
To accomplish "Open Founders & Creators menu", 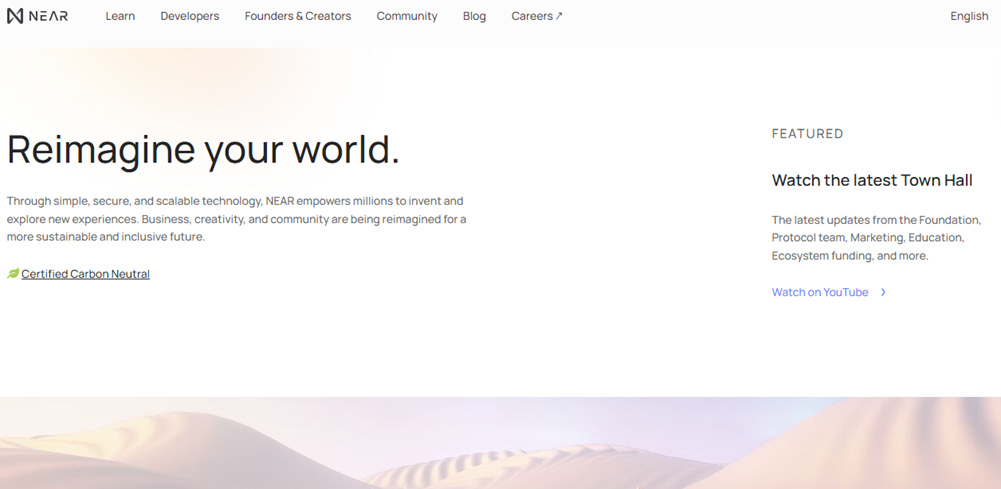I will 297,16.
